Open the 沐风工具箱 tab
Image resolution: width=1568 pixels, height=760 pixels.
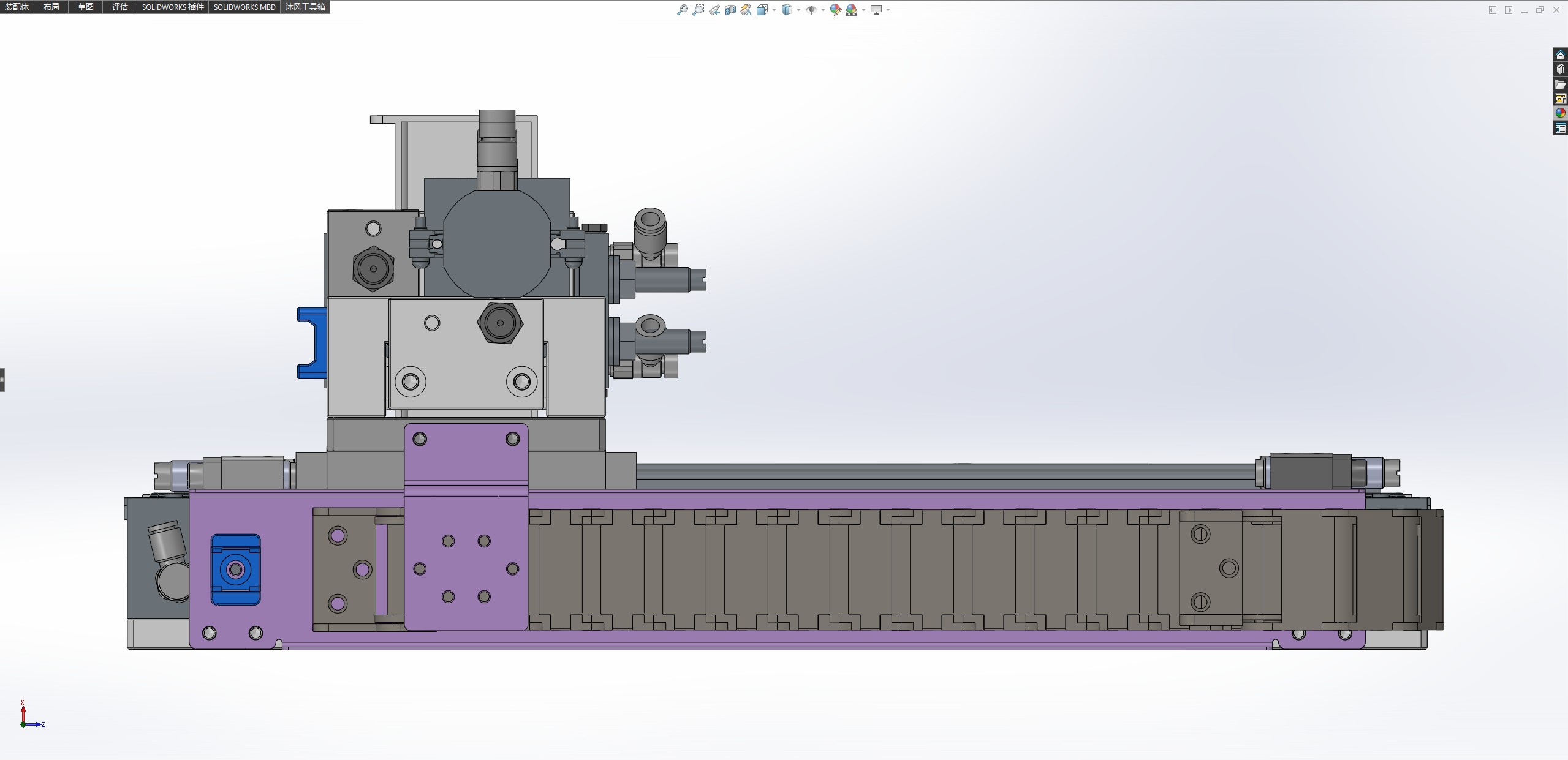coord(305,7)
